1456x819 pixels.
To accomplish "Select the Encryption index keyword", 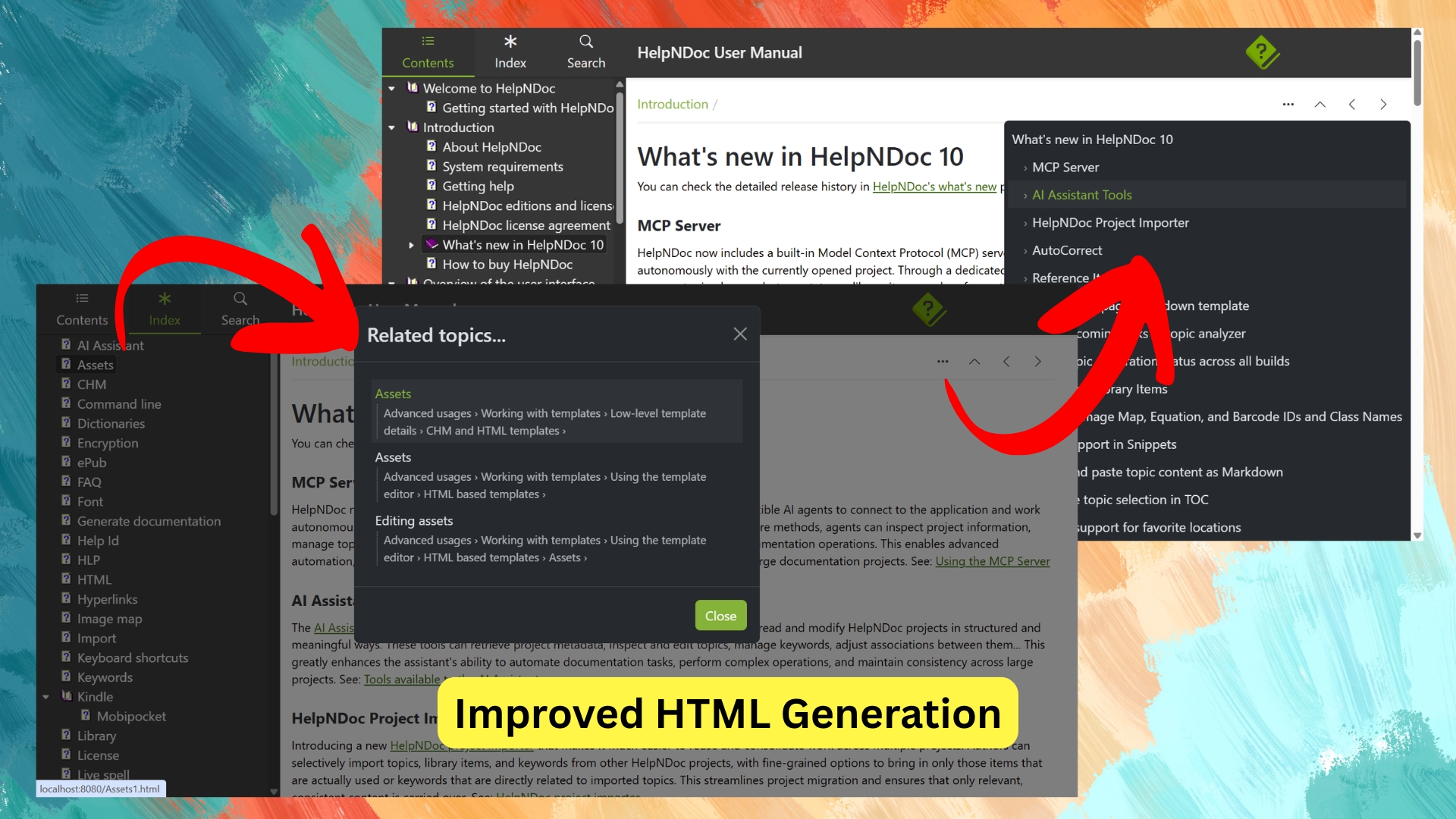I will click(108, 443).
